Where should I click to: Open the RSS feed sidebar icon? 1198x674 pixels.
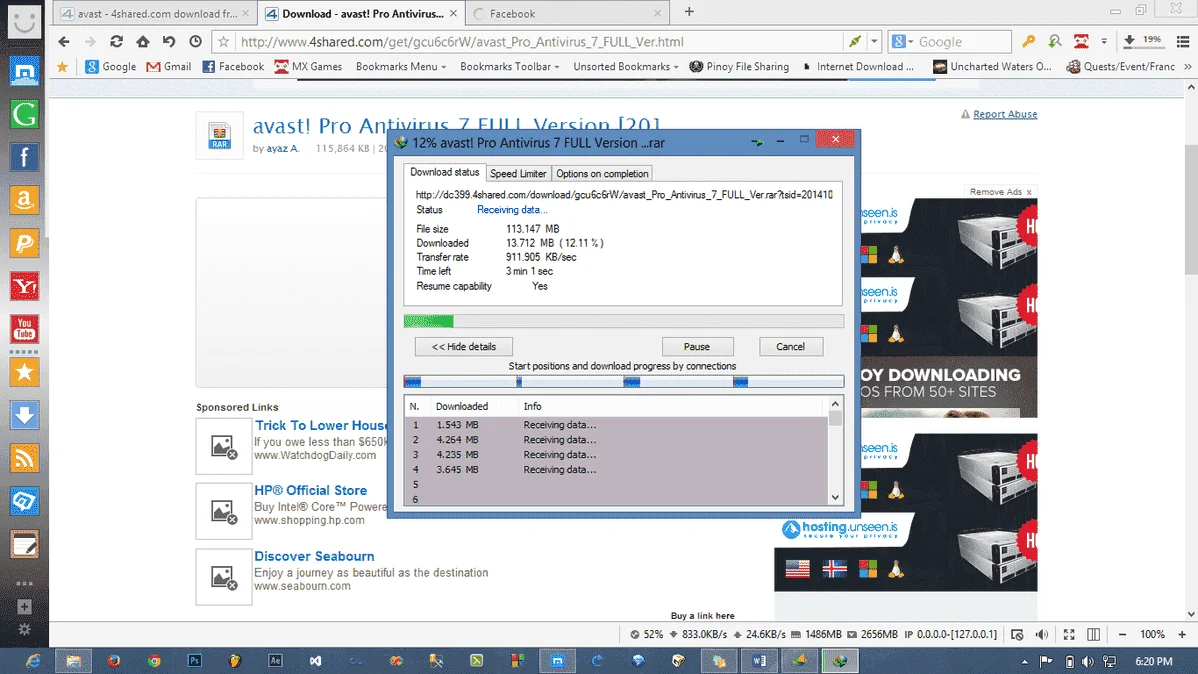[x=24, y=459]
